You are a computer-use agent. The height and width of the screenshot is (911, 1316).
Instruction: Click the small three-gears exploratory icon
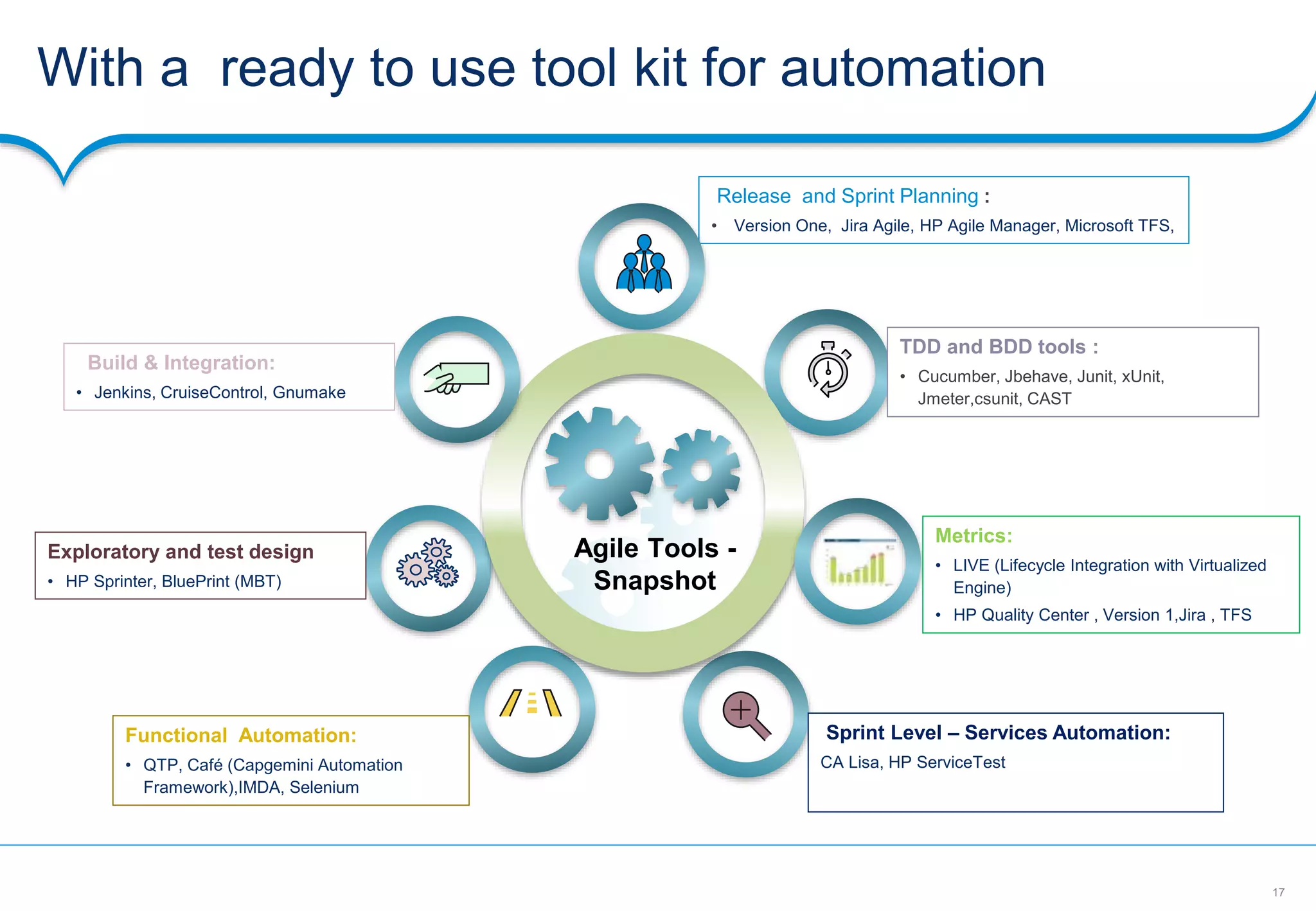click(x=428, y=563)
